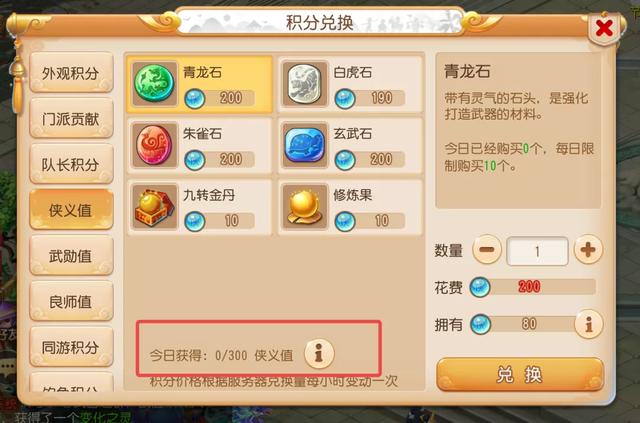Select the green 青龙石 stone icon
Image resolution: width=640 pixels, height=423 pixels.
[x=154, y=84]
